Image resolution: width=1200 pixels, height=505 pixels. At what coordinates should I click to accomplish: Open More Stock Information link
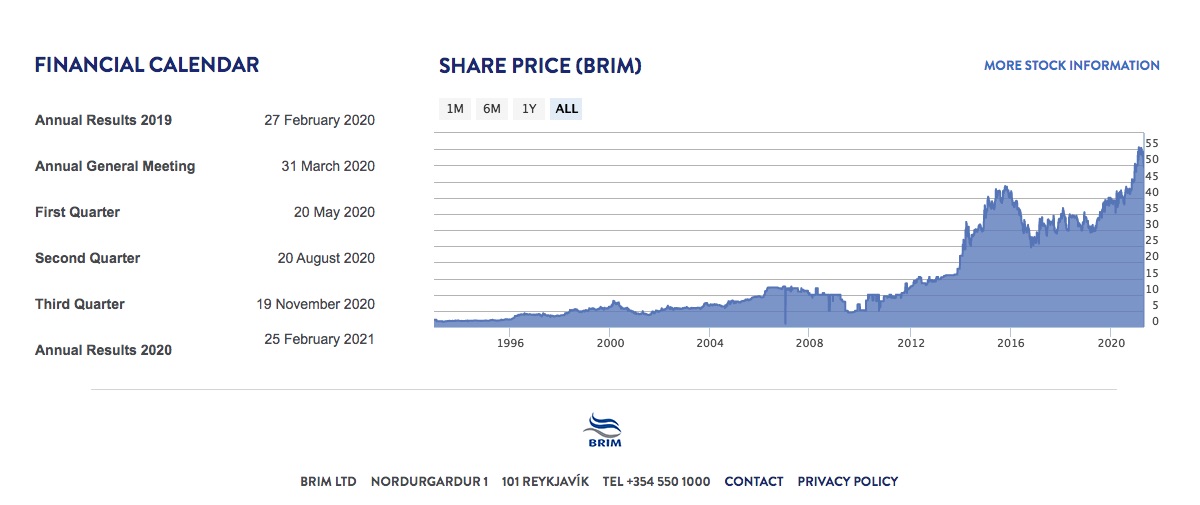click(x=1071, y=66)
